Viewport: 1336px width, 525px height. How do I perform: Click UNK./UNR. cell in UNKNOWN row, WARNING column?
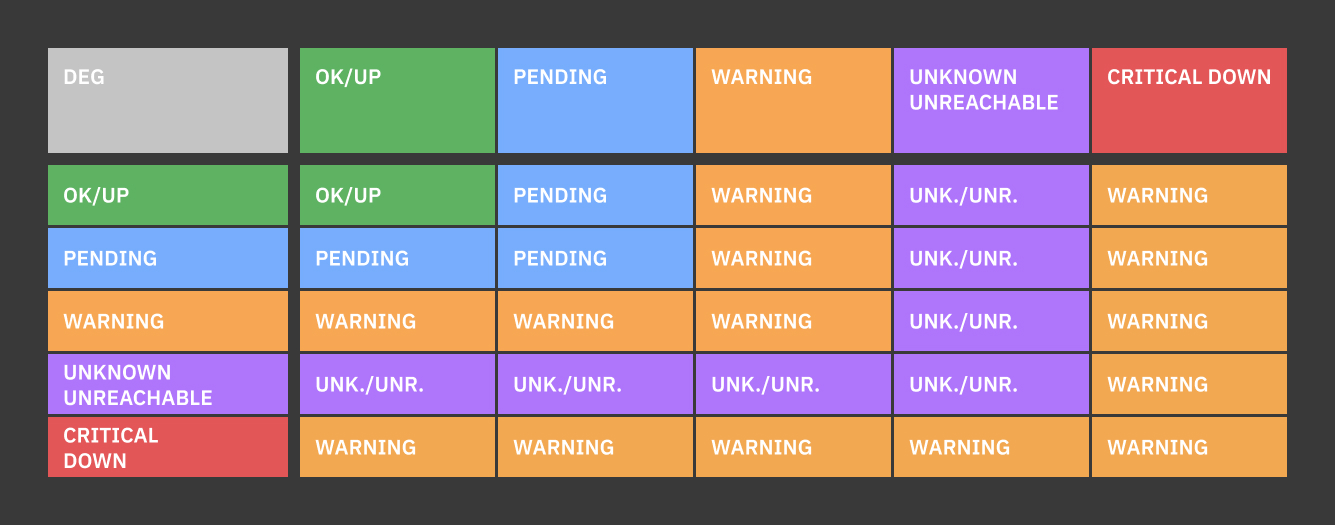pos(793,384)
